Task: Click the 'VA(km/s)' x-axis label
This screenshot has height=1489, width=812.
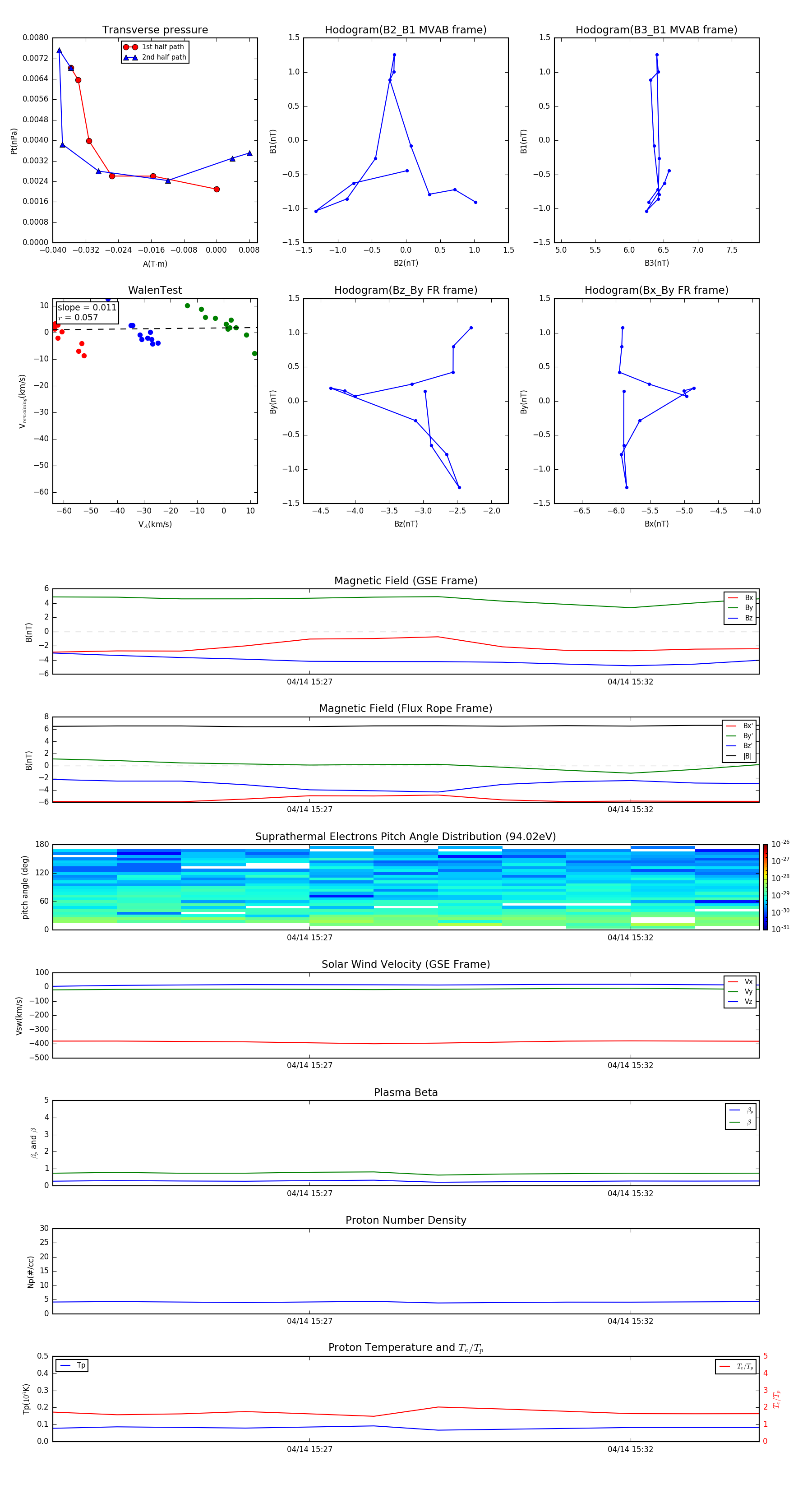Action: 155,524
